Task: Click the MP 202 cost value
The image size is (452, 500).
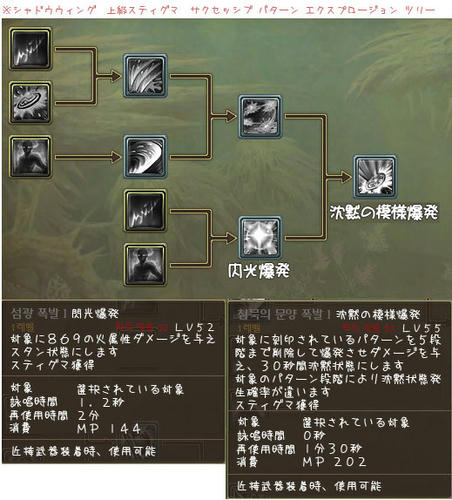Action: coord(335,462)
